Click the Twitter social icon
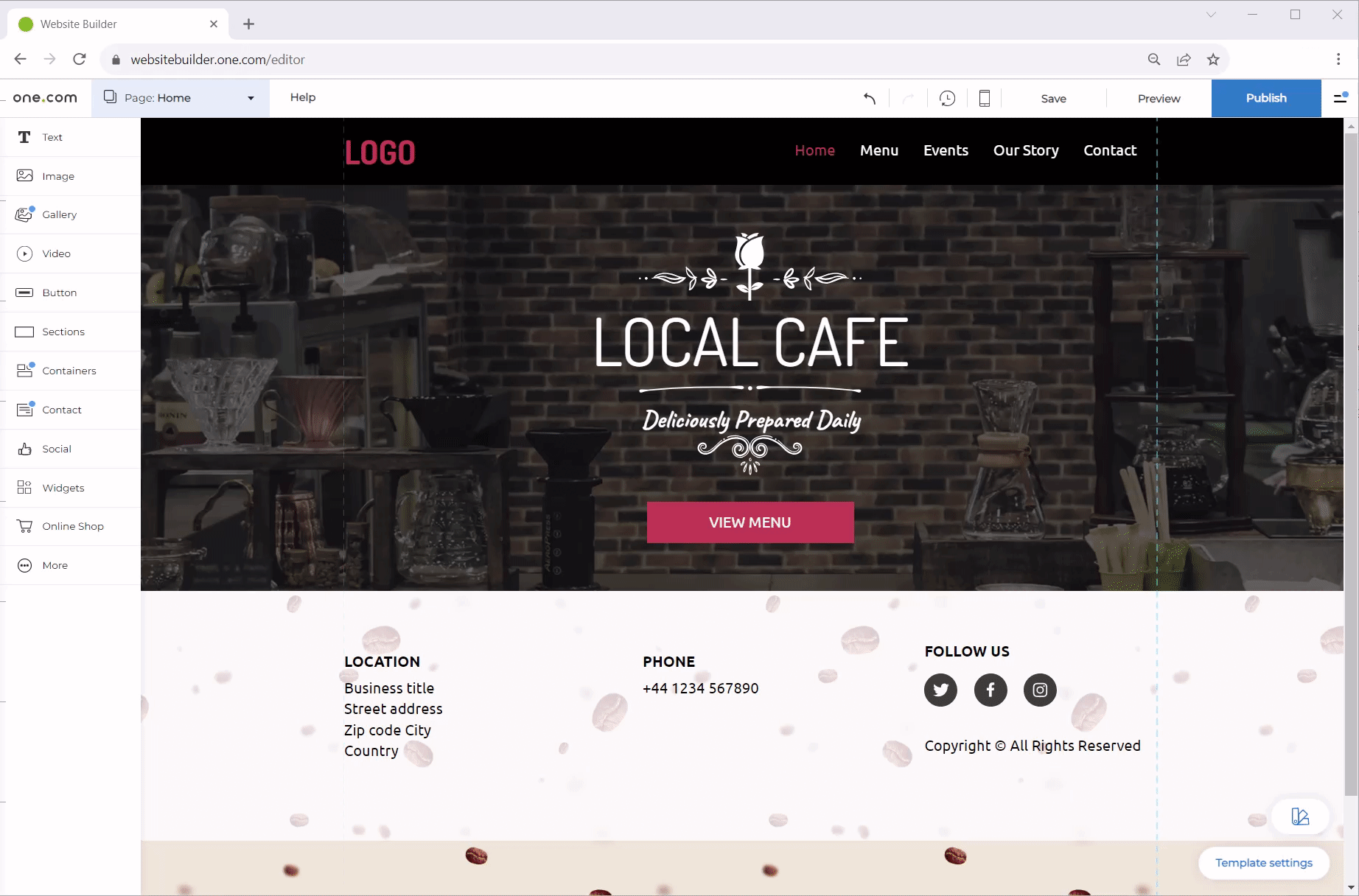1359x896 pixels. click(x=940, y=690)
